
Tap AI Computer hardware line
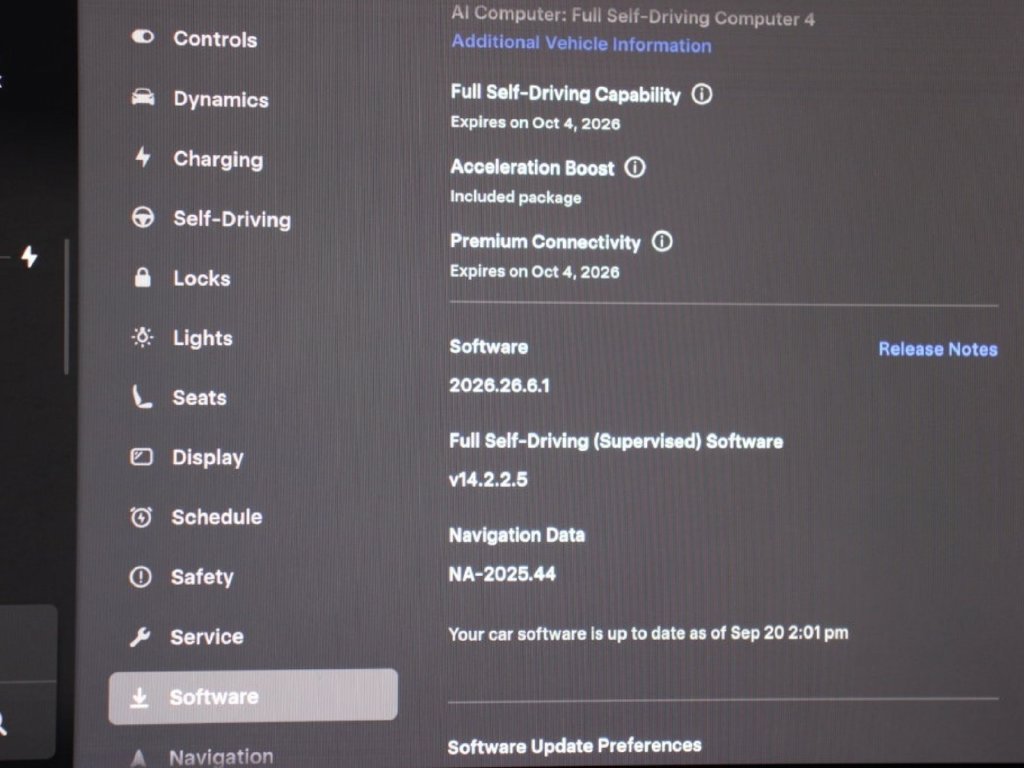(x=633, y=16)
